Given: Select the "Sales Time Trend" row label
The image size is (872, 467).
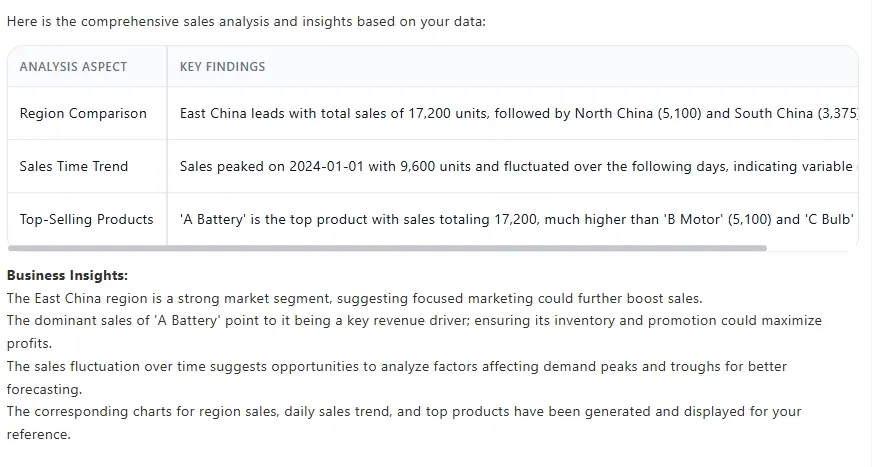Looking at the screenshot, I should [74, 167].
